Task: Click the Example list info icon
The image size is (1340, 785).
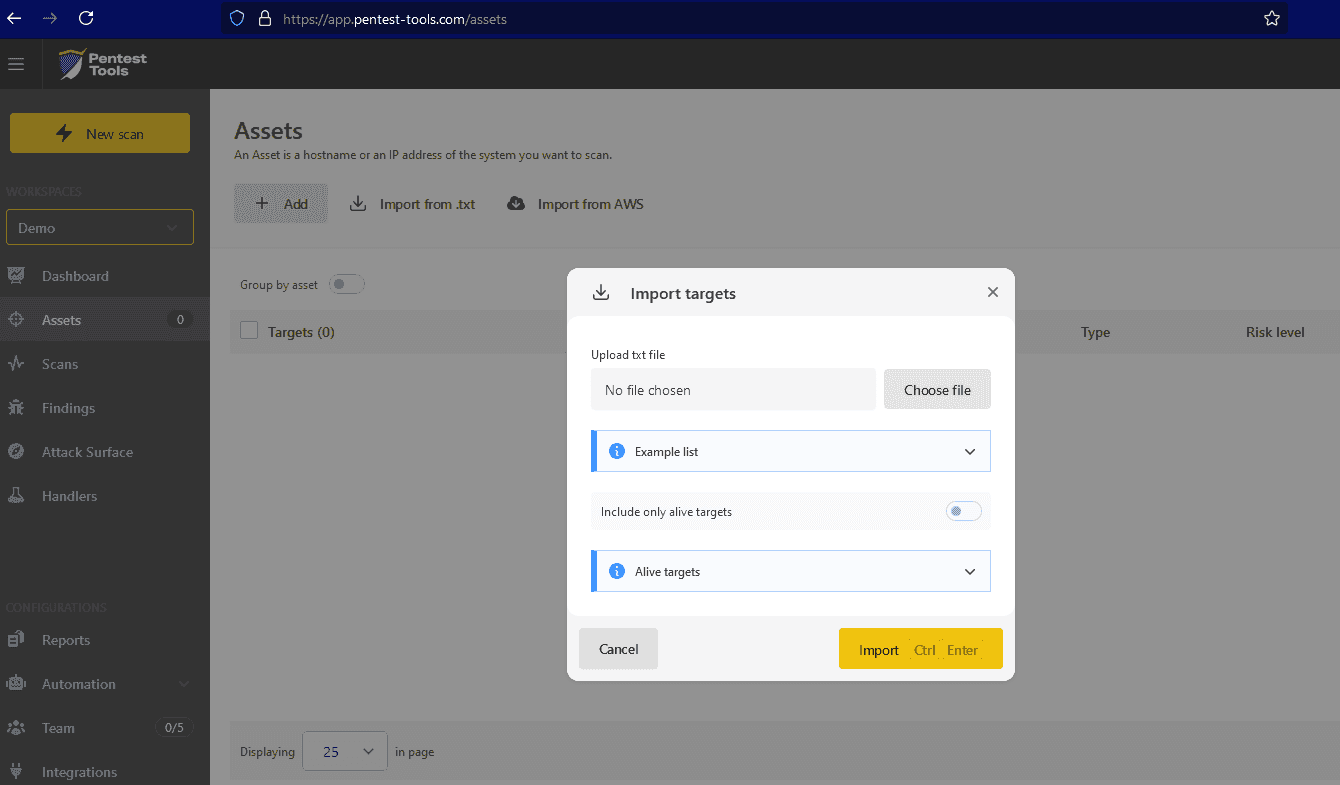Action: (x=617, y=452)
